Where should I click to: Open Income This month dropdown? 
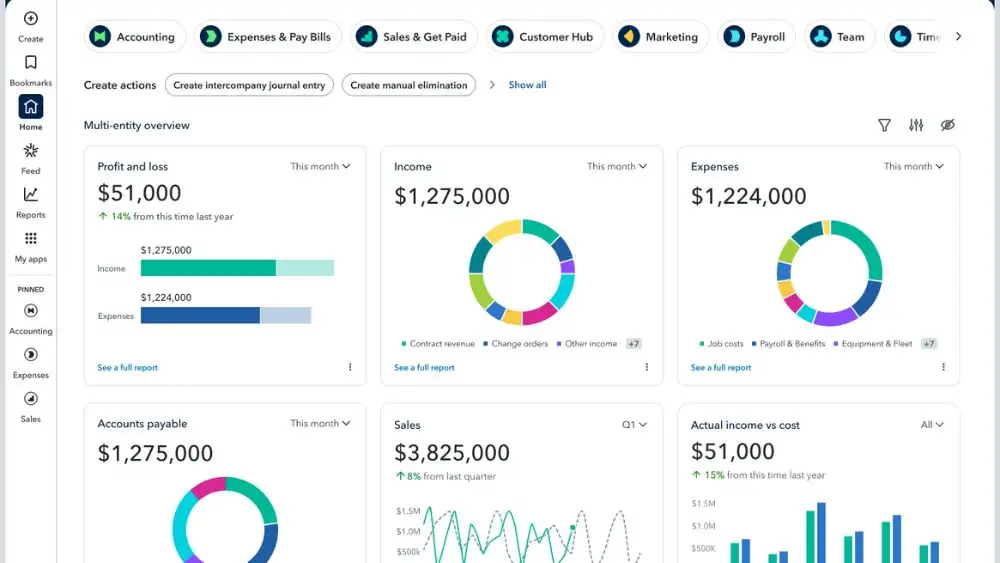coord(617,166)
